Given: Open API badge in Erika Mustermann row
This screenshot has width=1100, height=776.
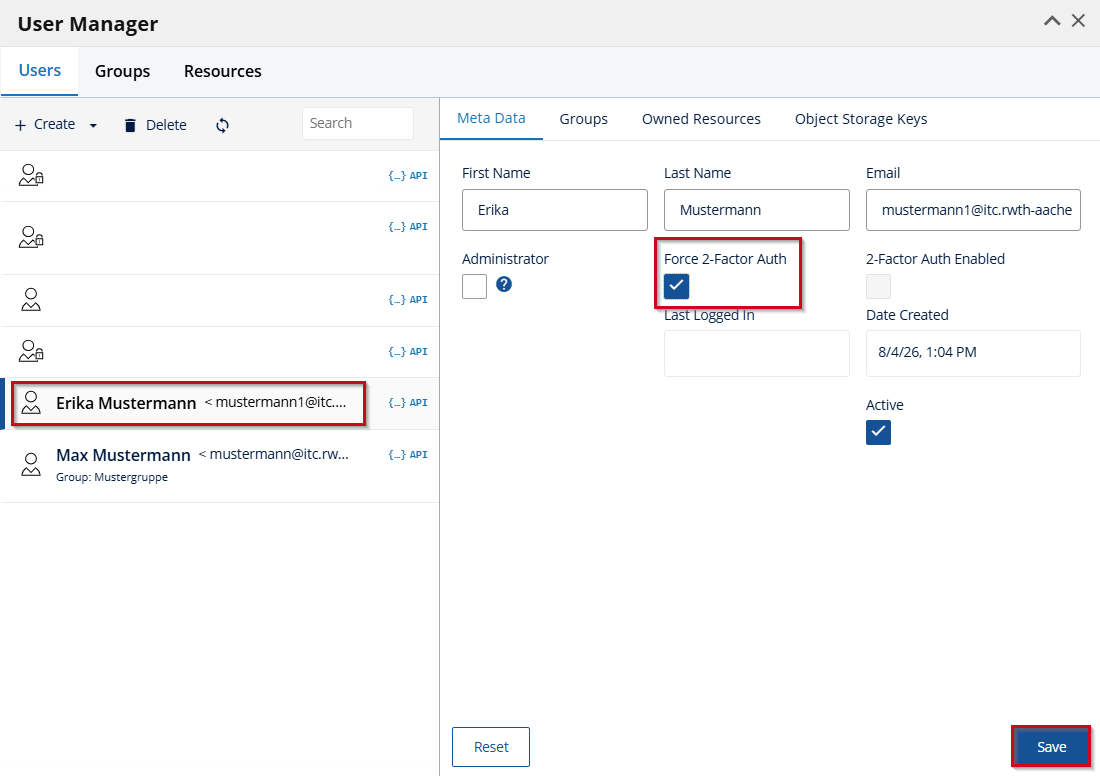Looking at the screenshot, I should (408, 403).
